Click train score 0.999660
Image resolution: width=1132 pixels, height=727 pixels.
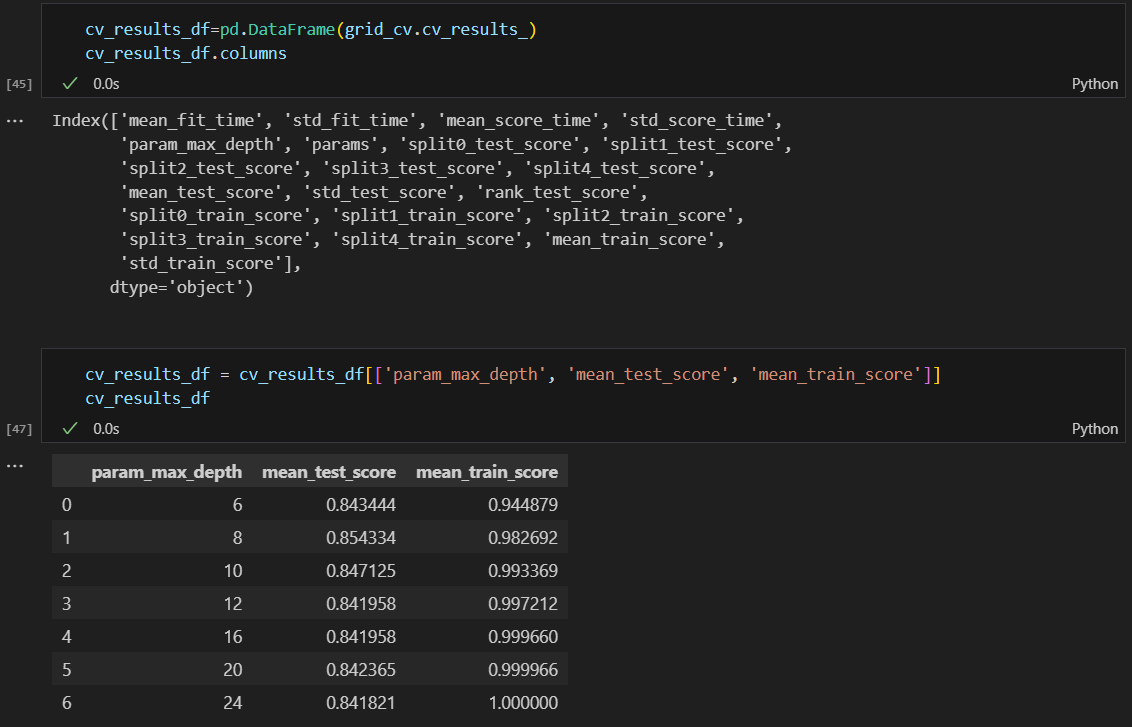tap(523, 637)
